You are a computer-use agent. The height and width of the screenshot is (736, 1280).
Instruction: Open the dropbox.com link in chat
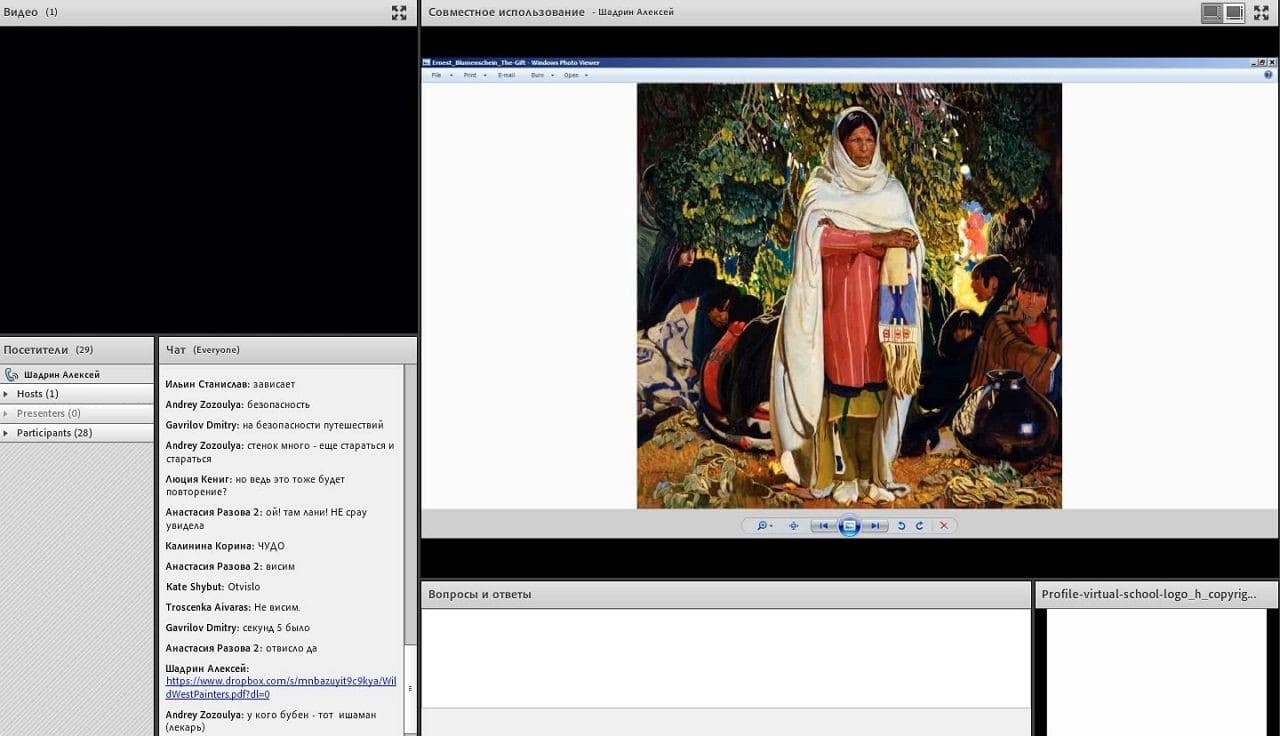[281, 688]
